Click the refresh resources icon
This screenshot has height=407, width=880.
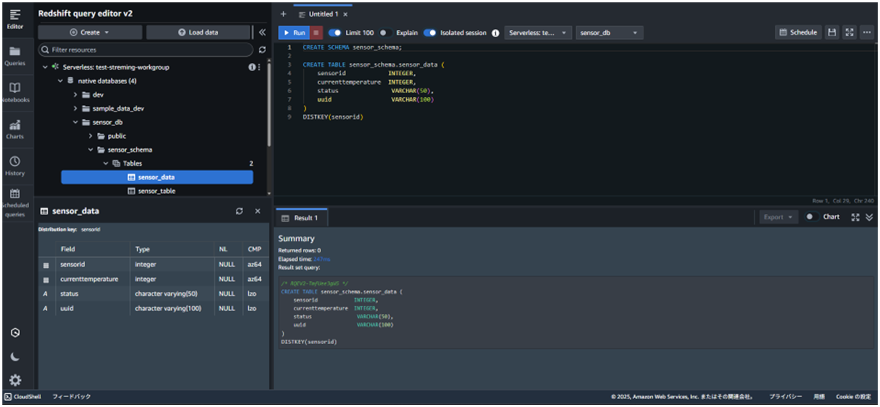[x=262, y=49]
